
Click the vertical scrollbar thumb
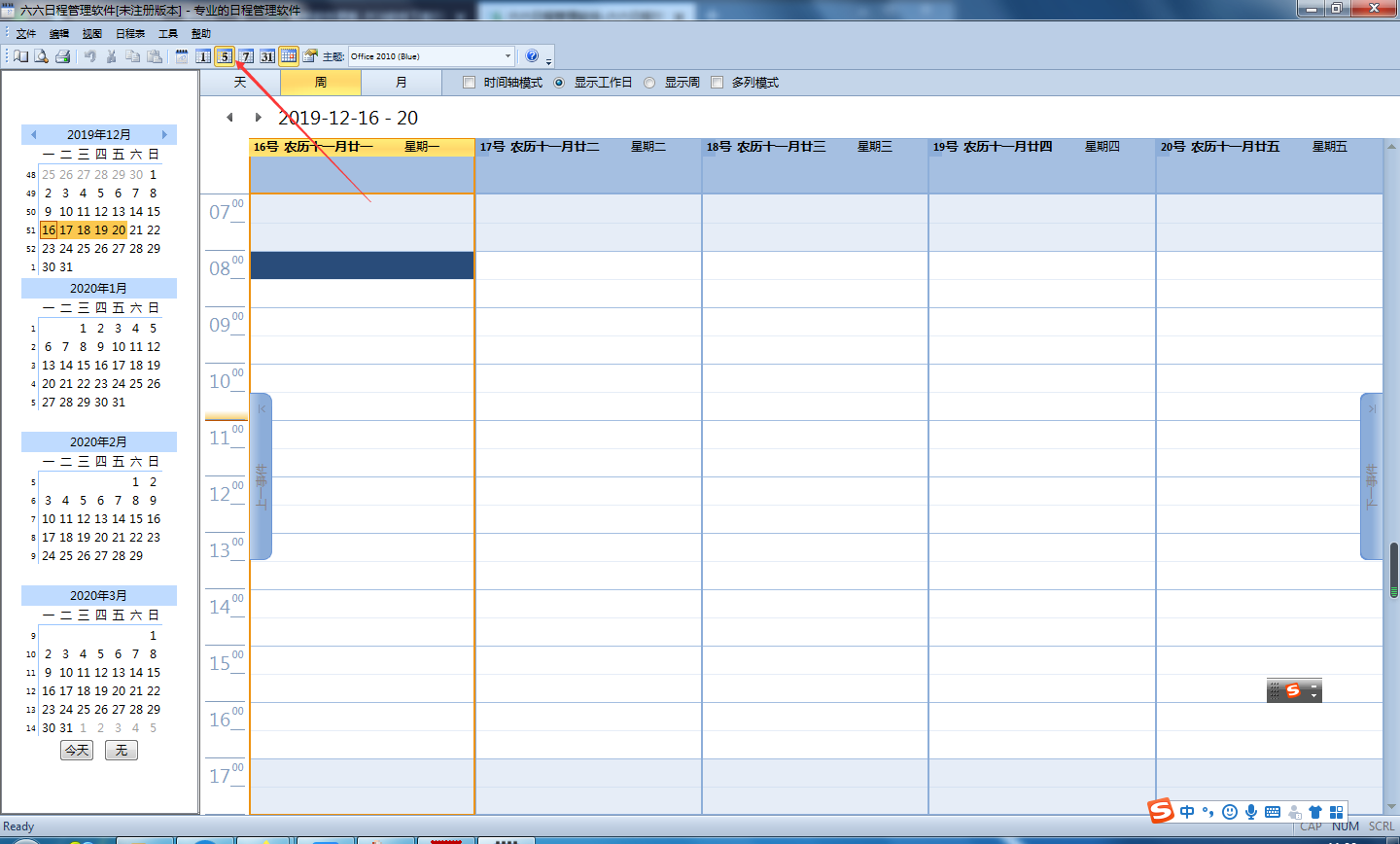click(x=1393, y=570)
